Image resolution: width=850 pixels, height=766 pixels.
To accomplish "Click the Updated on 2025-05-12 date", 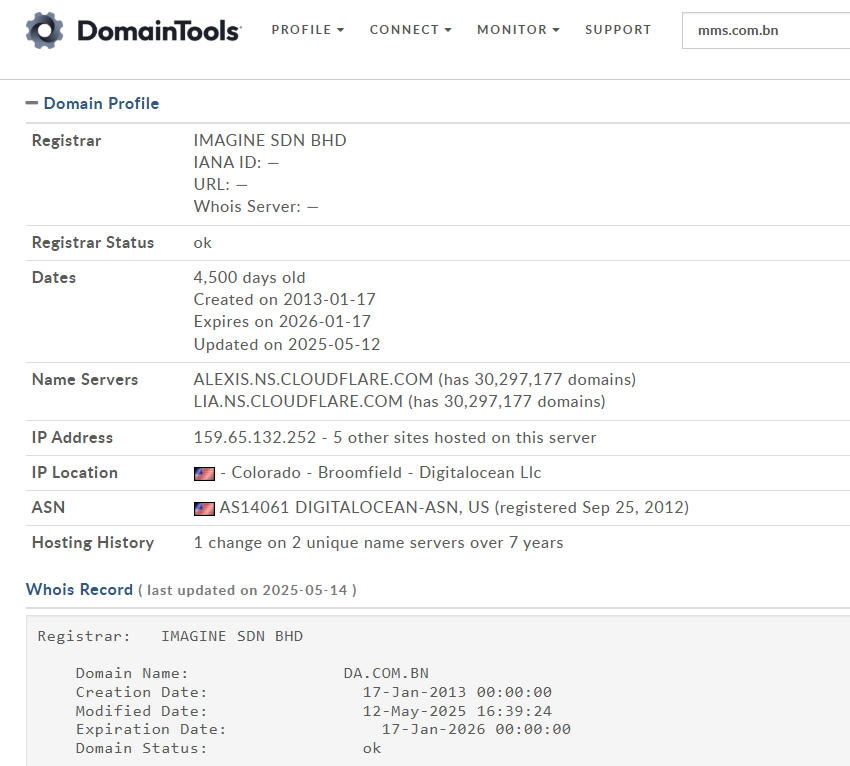I will (x=287, y=344).
